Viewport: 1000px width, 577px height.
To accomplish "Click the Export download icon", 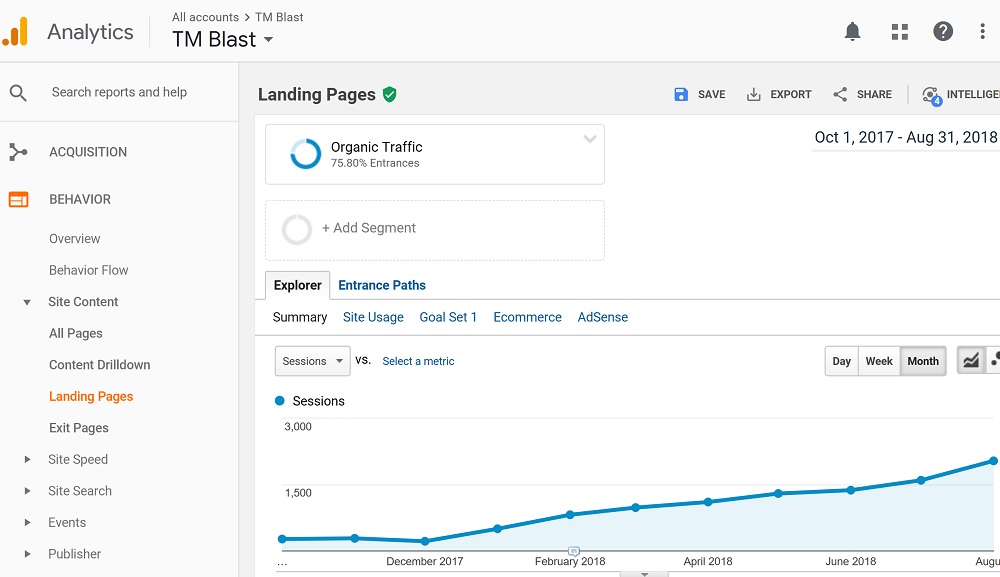I will pyautogui.click(x=753, y=94).
